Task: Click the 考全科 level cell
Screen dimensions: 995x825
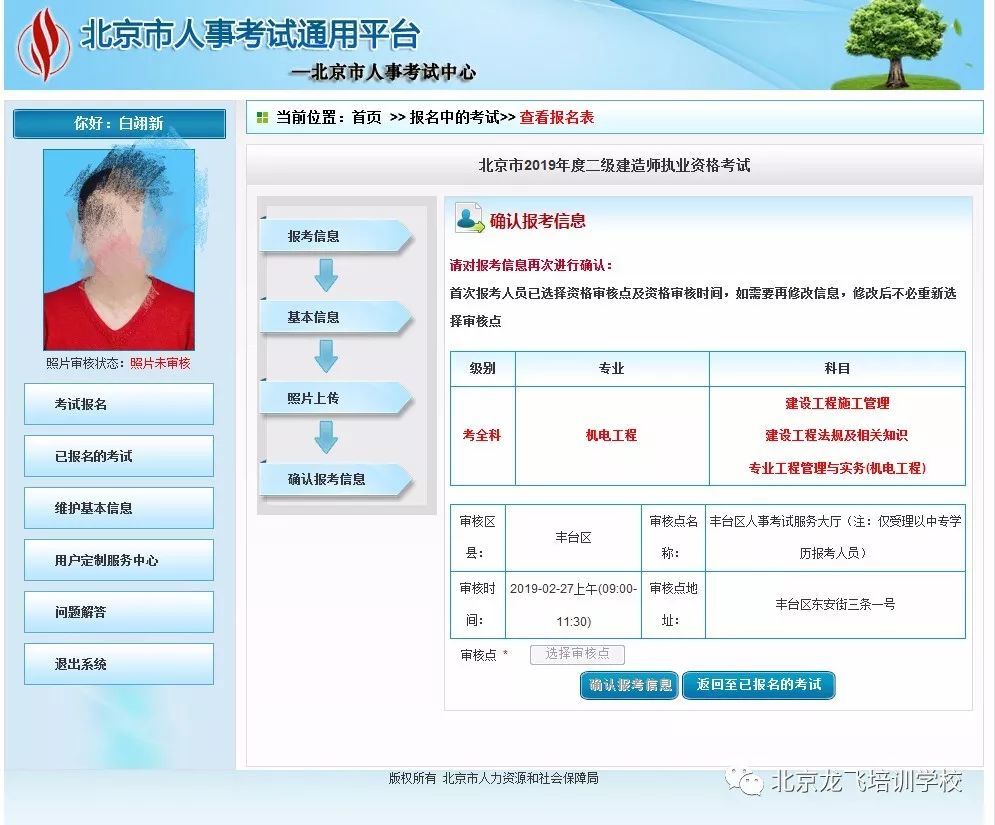Action: click(x=482, y=435)
